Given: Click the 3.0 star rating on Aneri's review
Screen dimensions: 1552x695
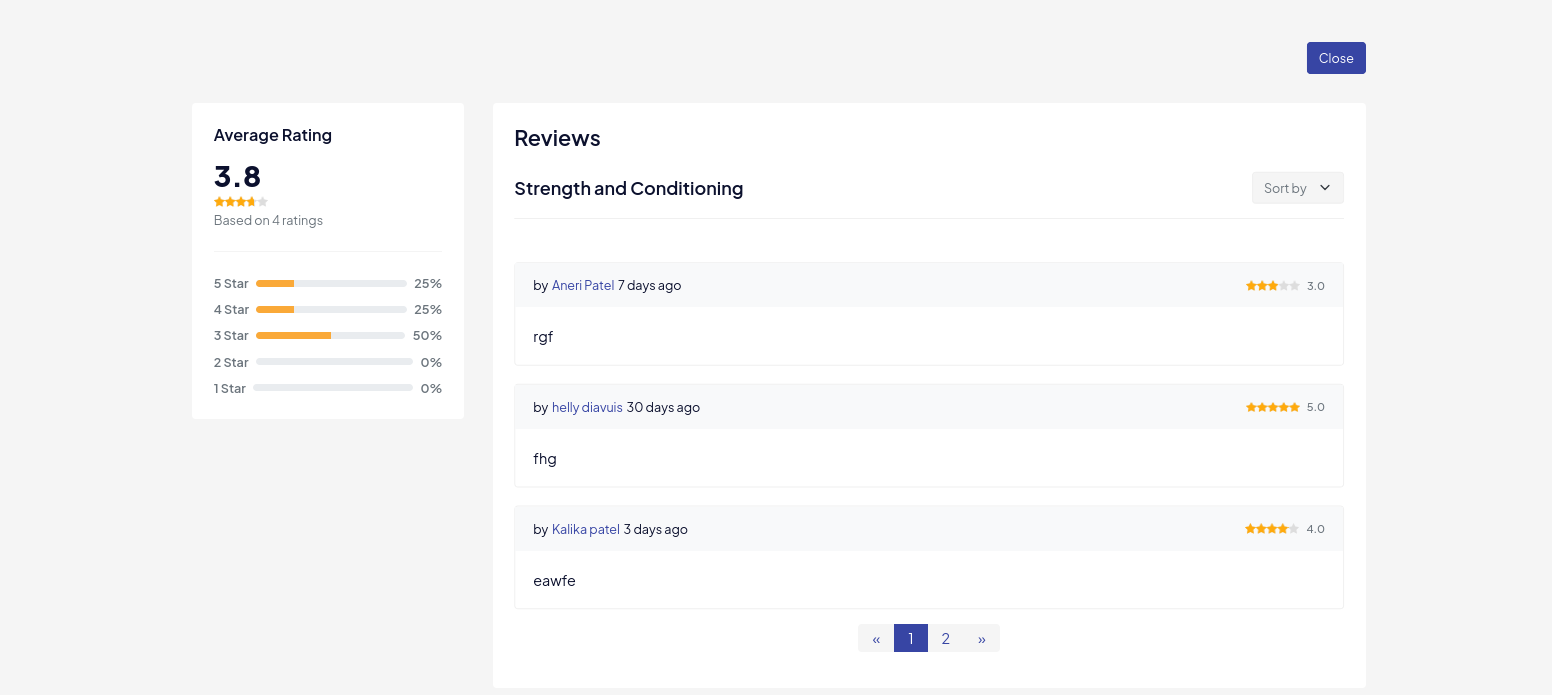Looking at the screenshot, I should pos(1272,286).
